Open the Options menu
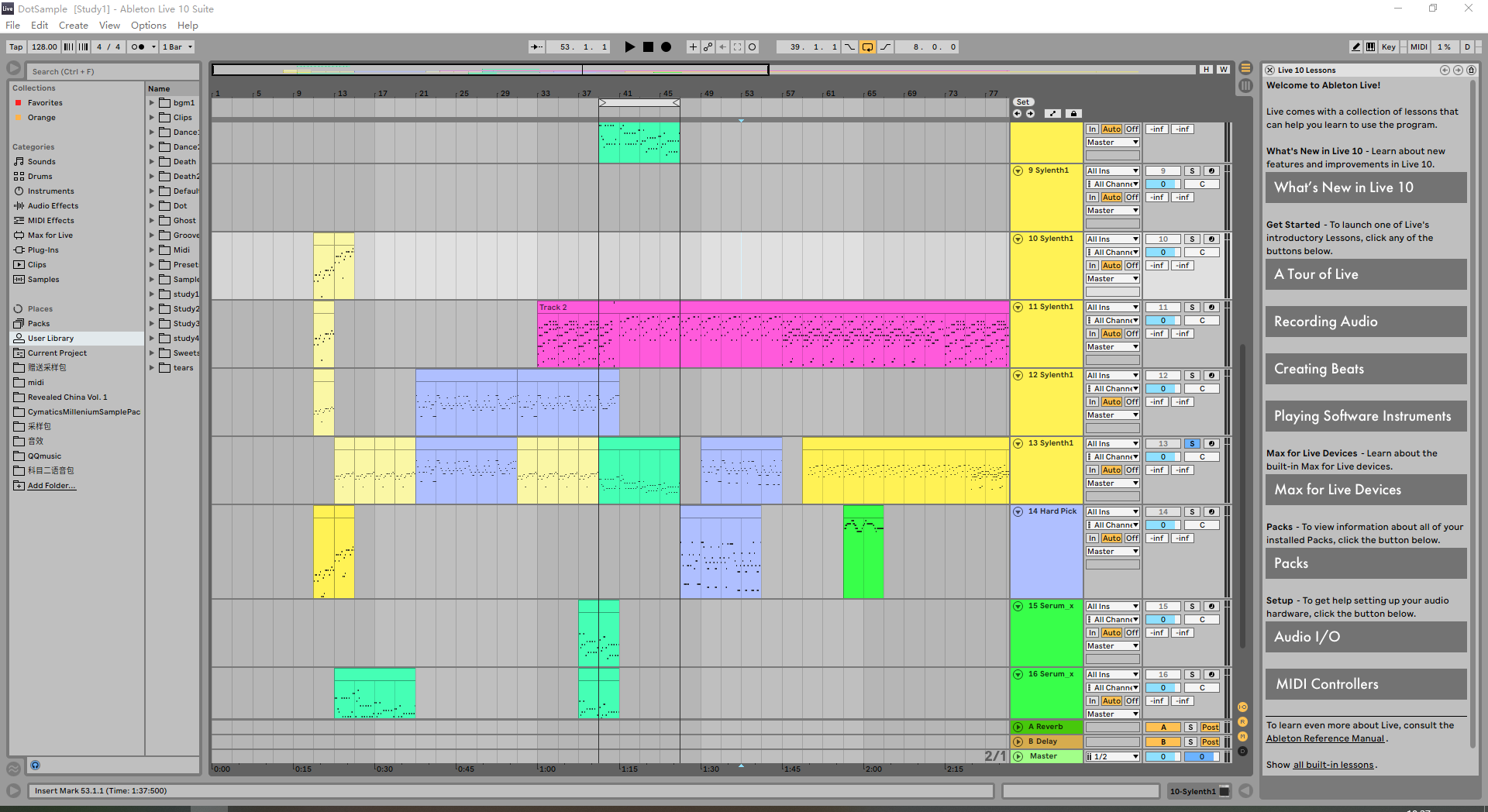1488x812 pixels. [148, 26]
